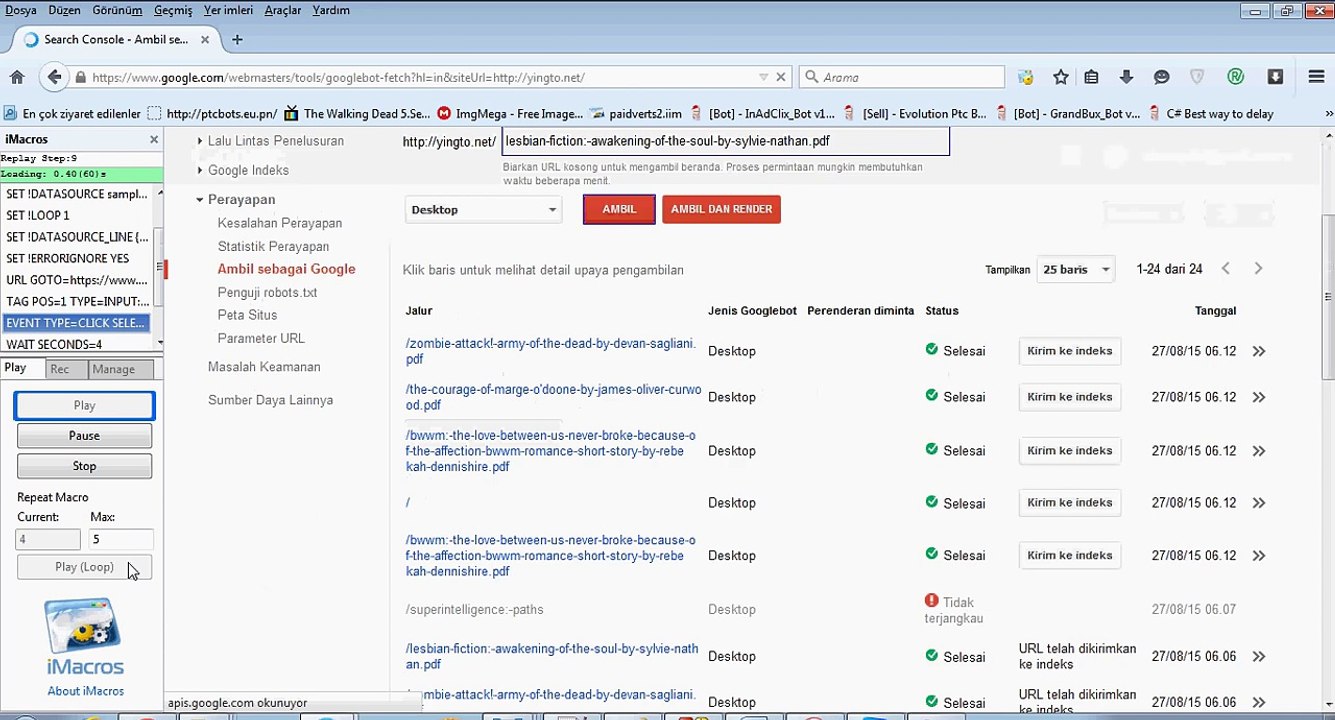This screenshot has width=1335, height=720.
Task: Click the iMacros Pause button
Action: click(84, 436)
